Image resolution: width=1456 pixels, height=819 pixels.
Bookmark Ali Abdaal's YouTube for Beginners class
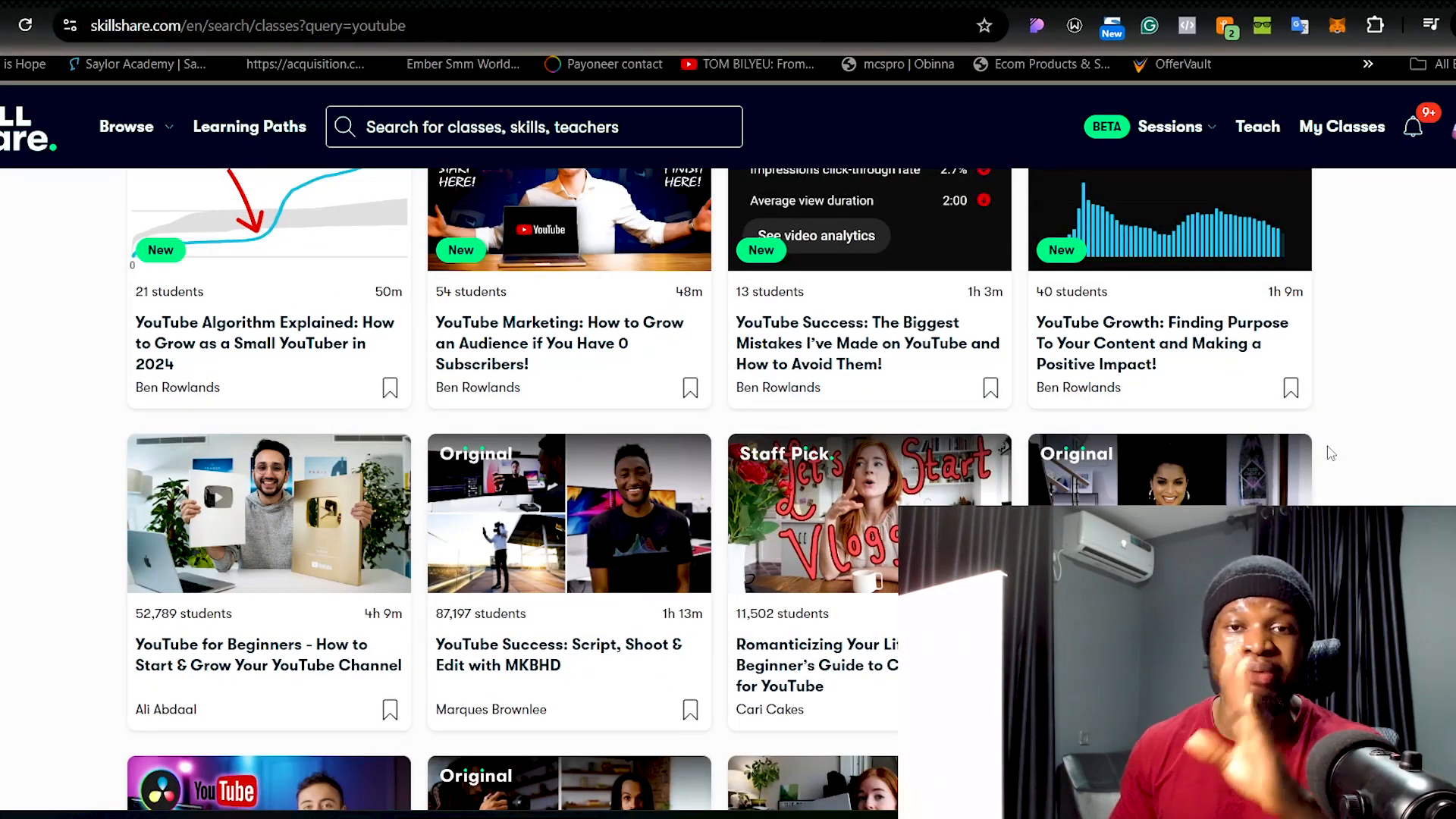[x=390, y=710]
